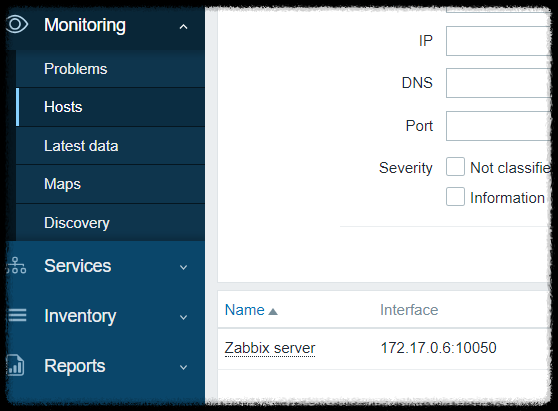558x411 pixels.
Task: Open the Problems submenu item
Action: coord(110,69)
